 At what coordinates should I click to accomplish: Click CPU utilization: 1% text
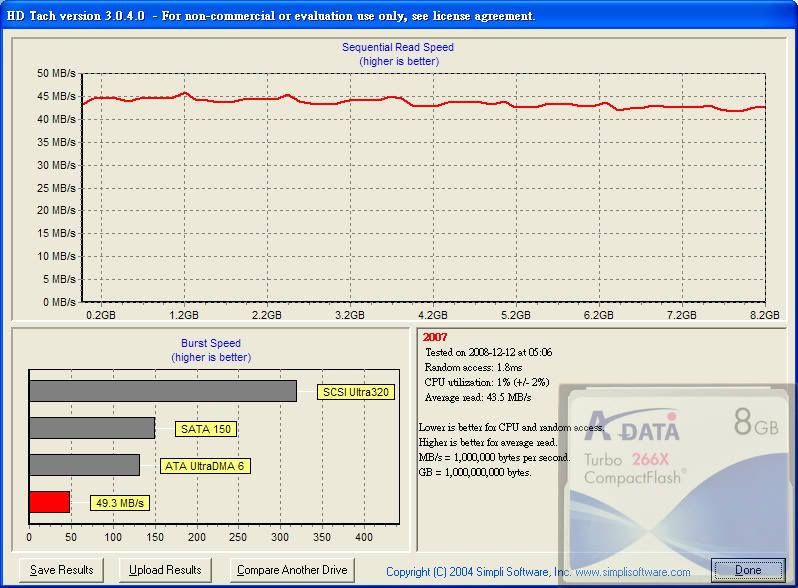487,382
